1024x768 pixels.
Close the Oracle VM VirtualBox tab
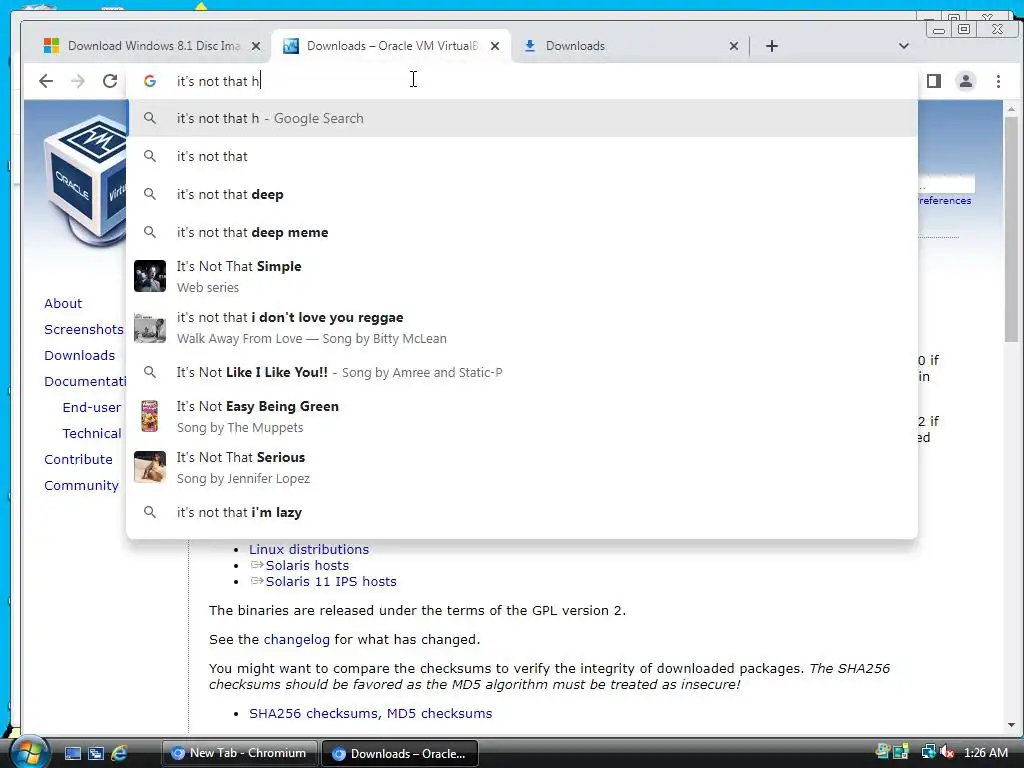(x=495, y=46)
